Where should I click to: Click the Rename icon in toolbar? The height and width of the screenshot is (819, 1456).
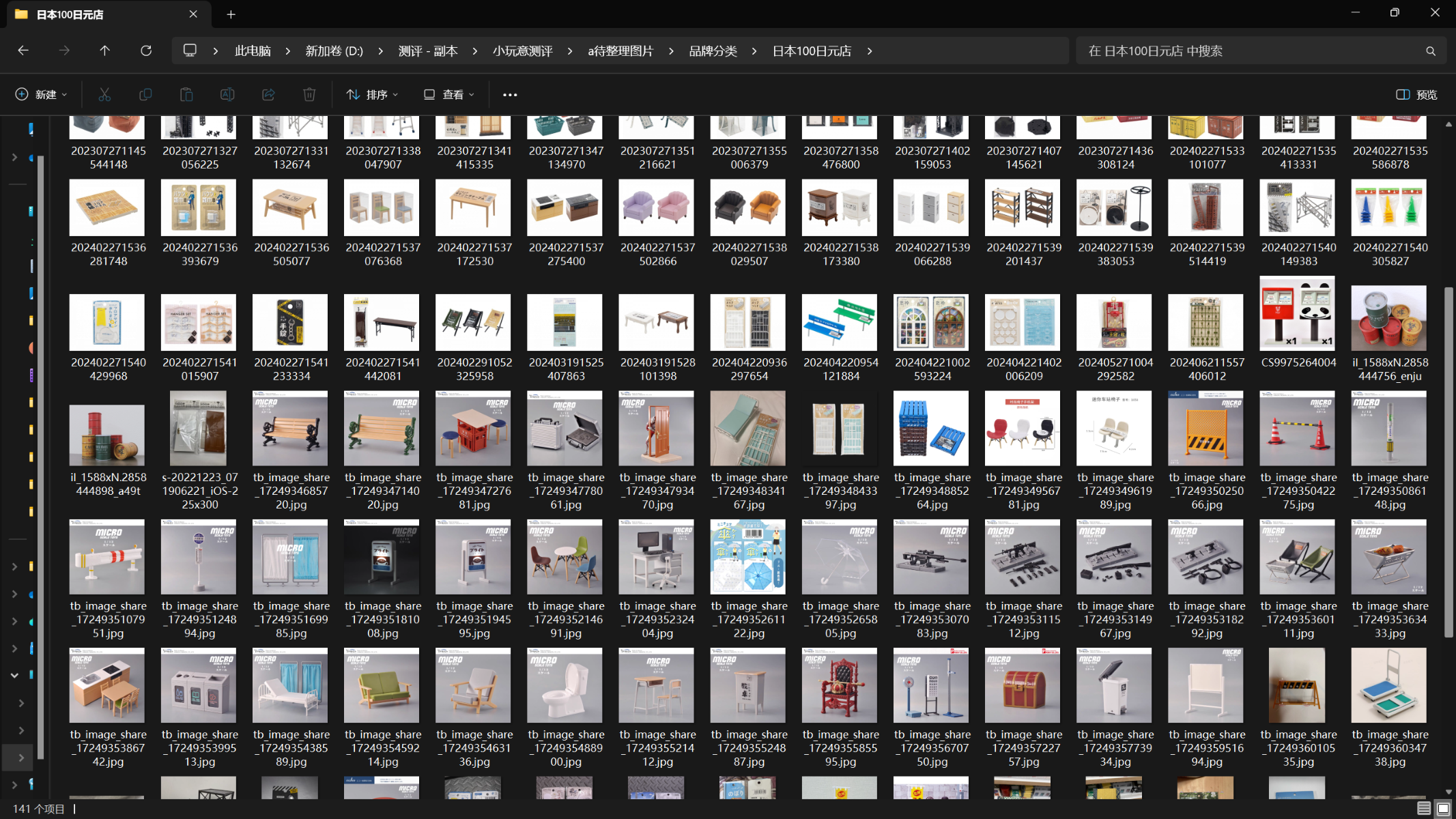tap(227, 95)
